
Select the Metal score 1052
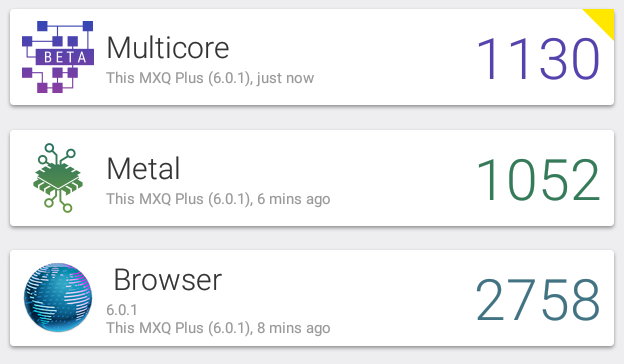pos(538,179)
